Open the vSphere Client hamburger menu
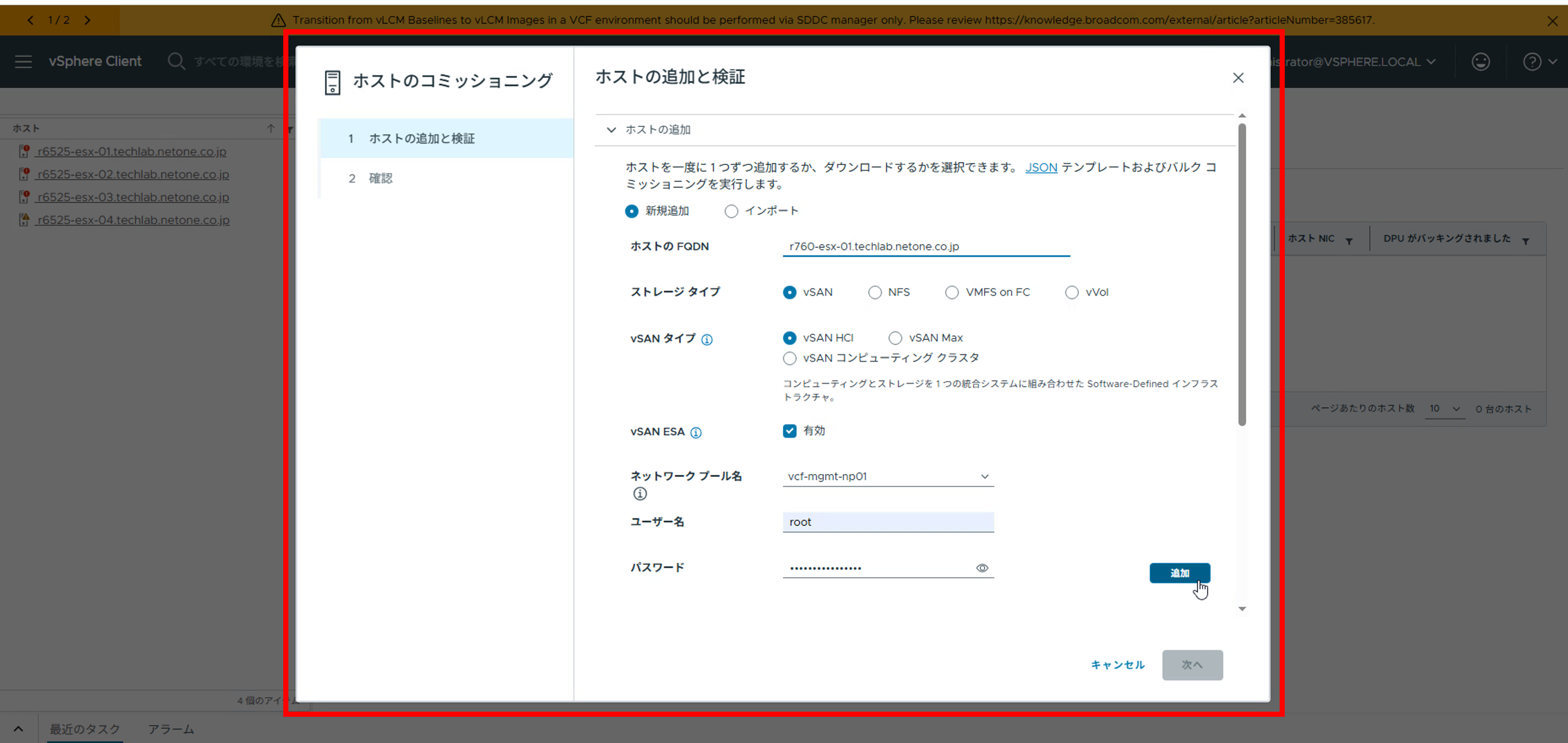Viewport: 1568px width, 743px height. pos(22,61)
